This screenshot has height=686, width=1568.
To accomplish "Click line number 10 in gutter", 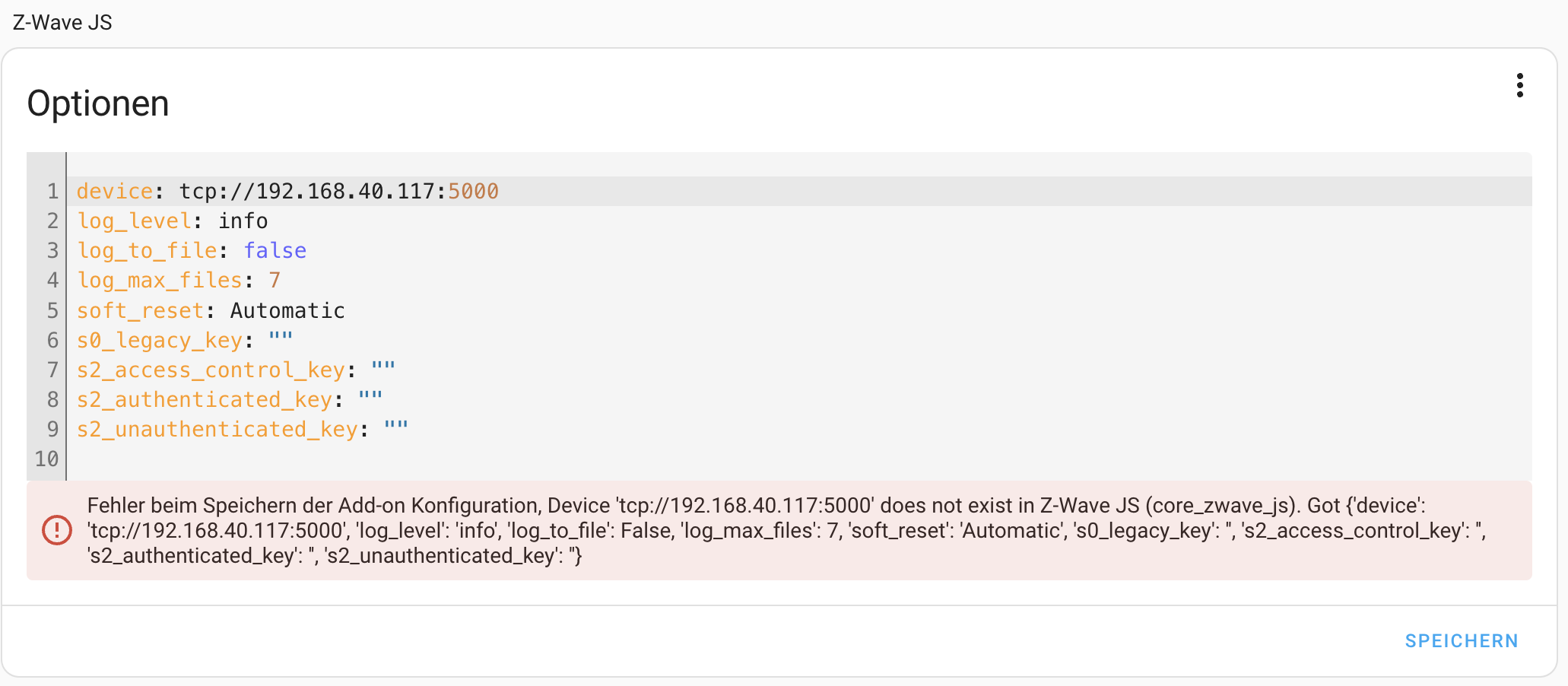I will [x=46, y=459].
